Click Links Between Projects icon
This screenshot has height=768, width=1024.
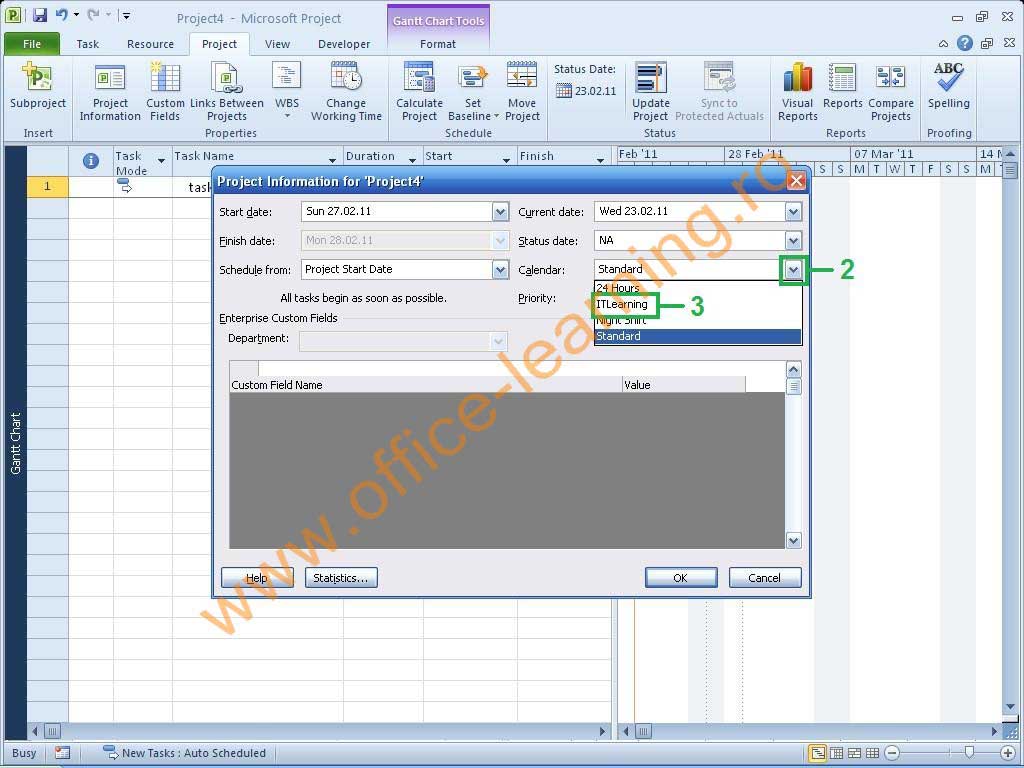coord(227,78)
